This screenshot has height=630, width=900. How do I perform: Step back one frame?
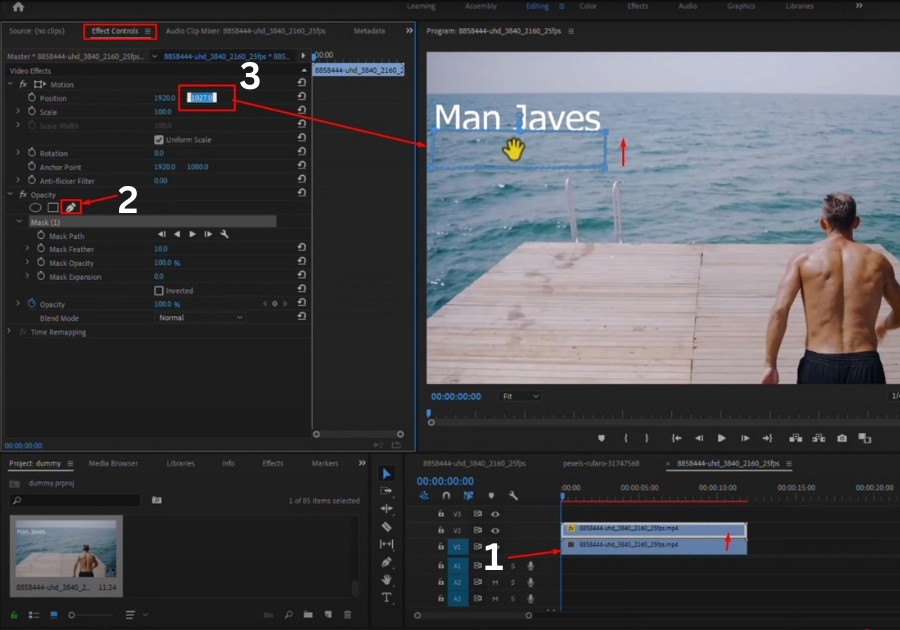[x=699, y=438]
